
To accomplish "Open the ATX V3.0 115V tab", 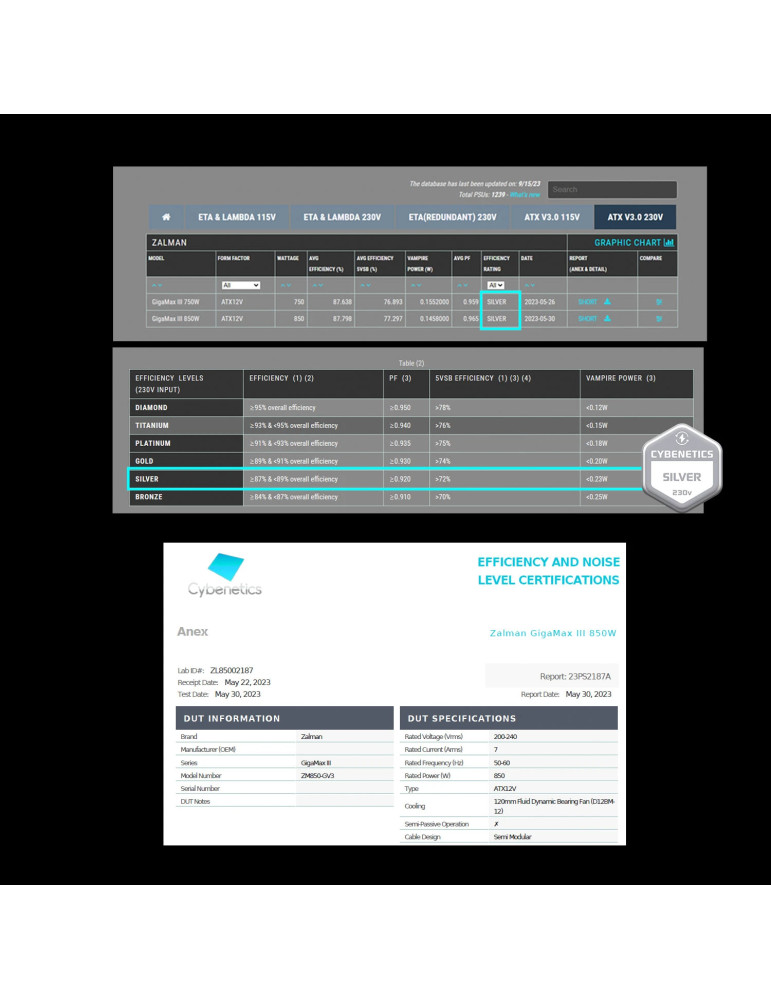I will click(x=551, y=217).
